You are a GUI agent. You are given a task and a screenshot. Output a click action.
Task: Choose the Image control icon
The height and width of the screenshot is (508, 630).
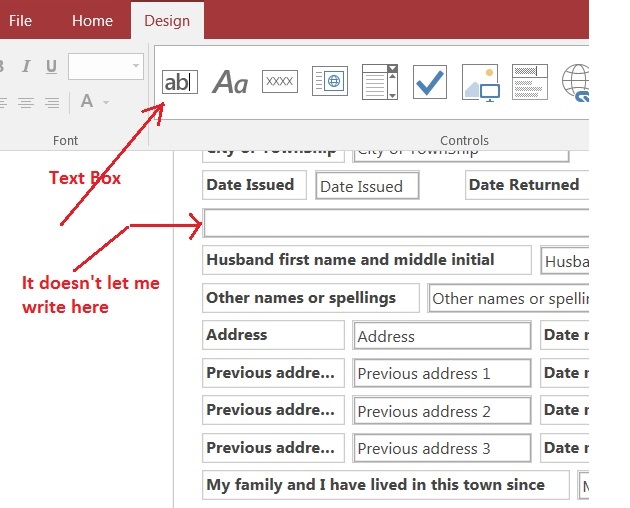[x=480, y=82]
